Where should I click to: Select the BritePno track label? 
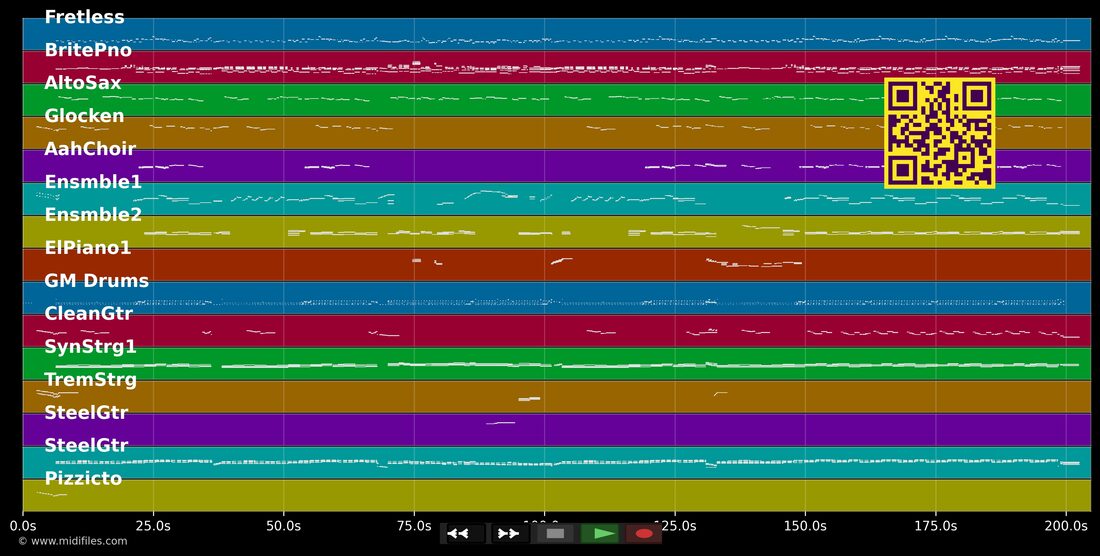pyautogui.click(x=88, y=50)
